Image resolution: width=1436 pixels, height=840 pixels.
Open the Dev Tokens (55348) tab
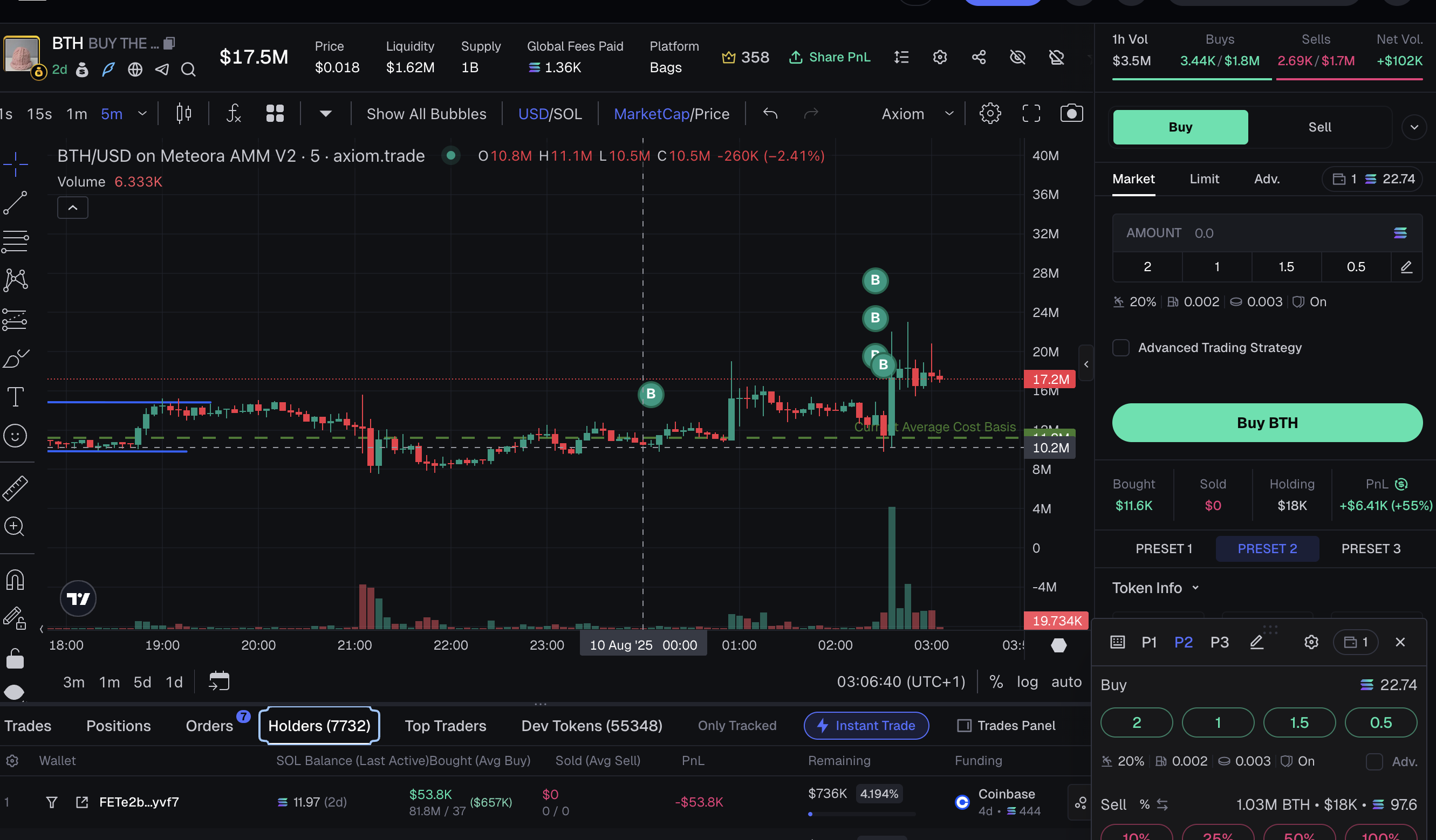pos(592,726)
